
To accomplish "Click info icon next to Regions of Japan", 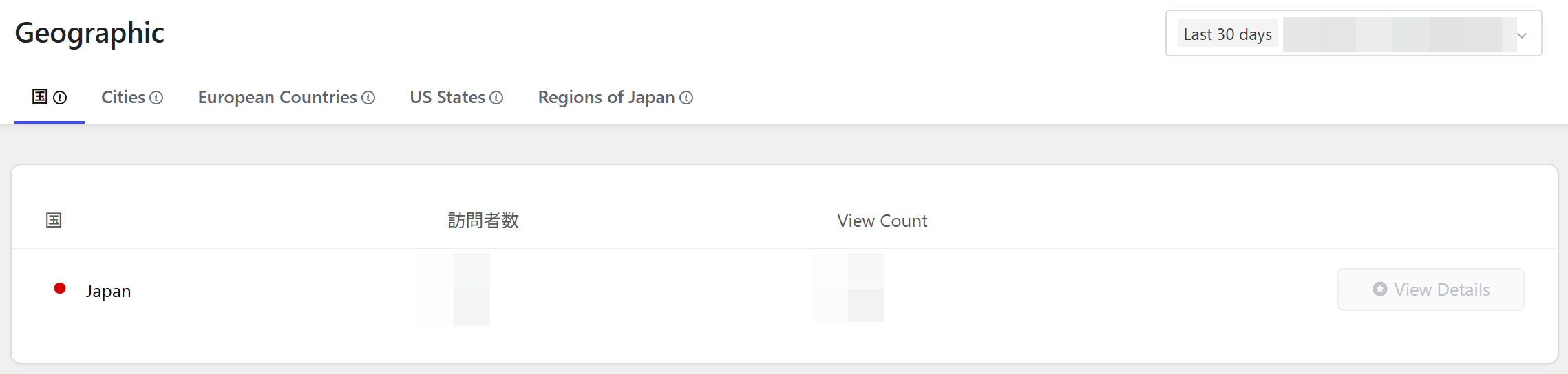I will tap(686, 98).
